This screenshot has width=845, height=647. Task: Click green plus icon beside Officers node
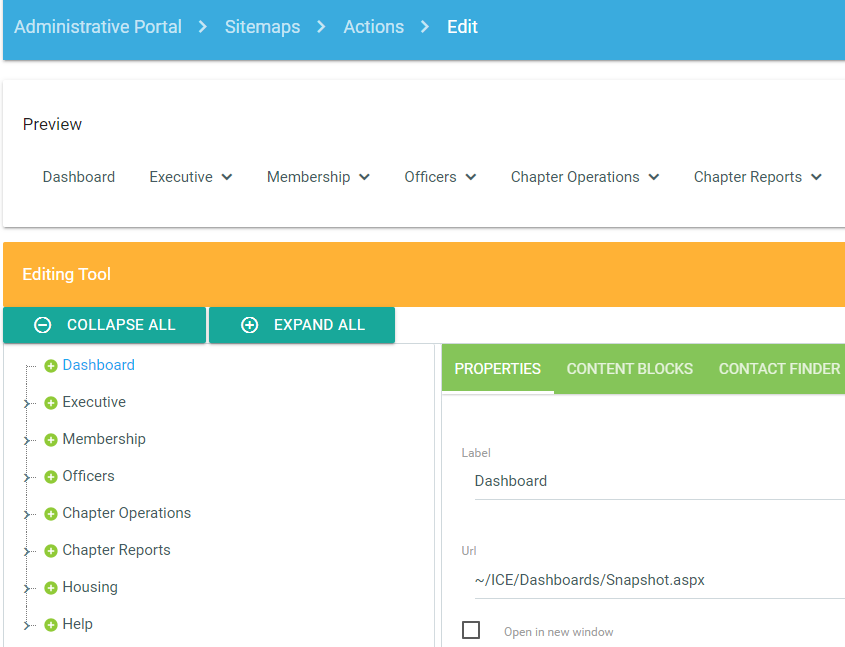[x=51, y=477]
